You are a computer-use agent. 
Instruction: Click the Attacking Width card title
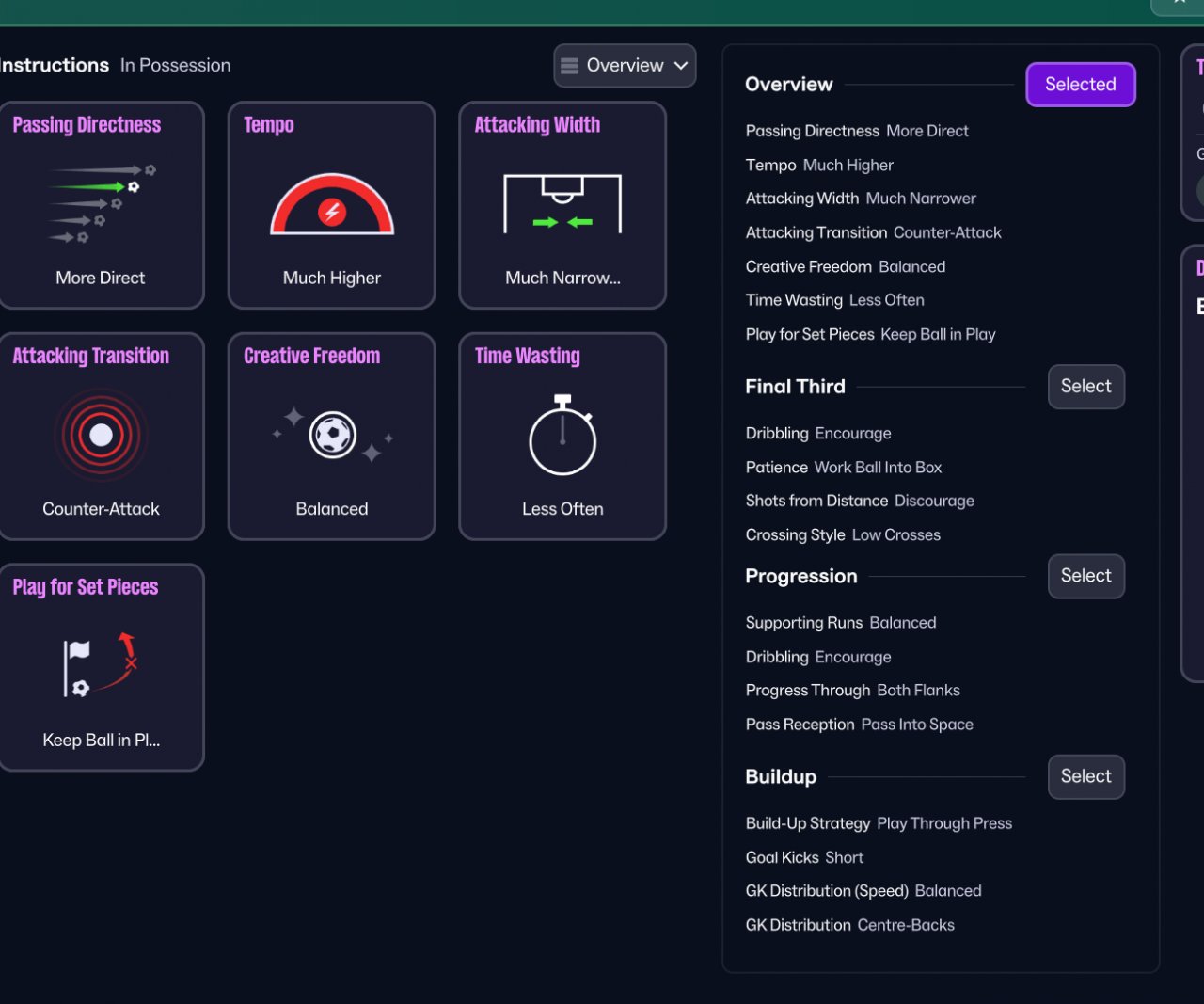(537, 125)
